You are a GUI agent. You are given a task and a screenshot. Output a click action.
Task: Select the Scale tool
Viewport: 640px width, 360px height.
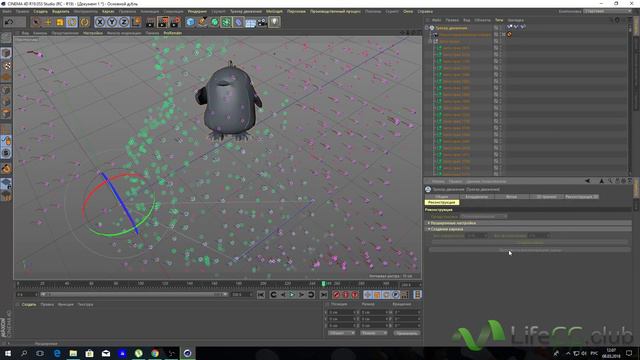(x=60, y=22)
